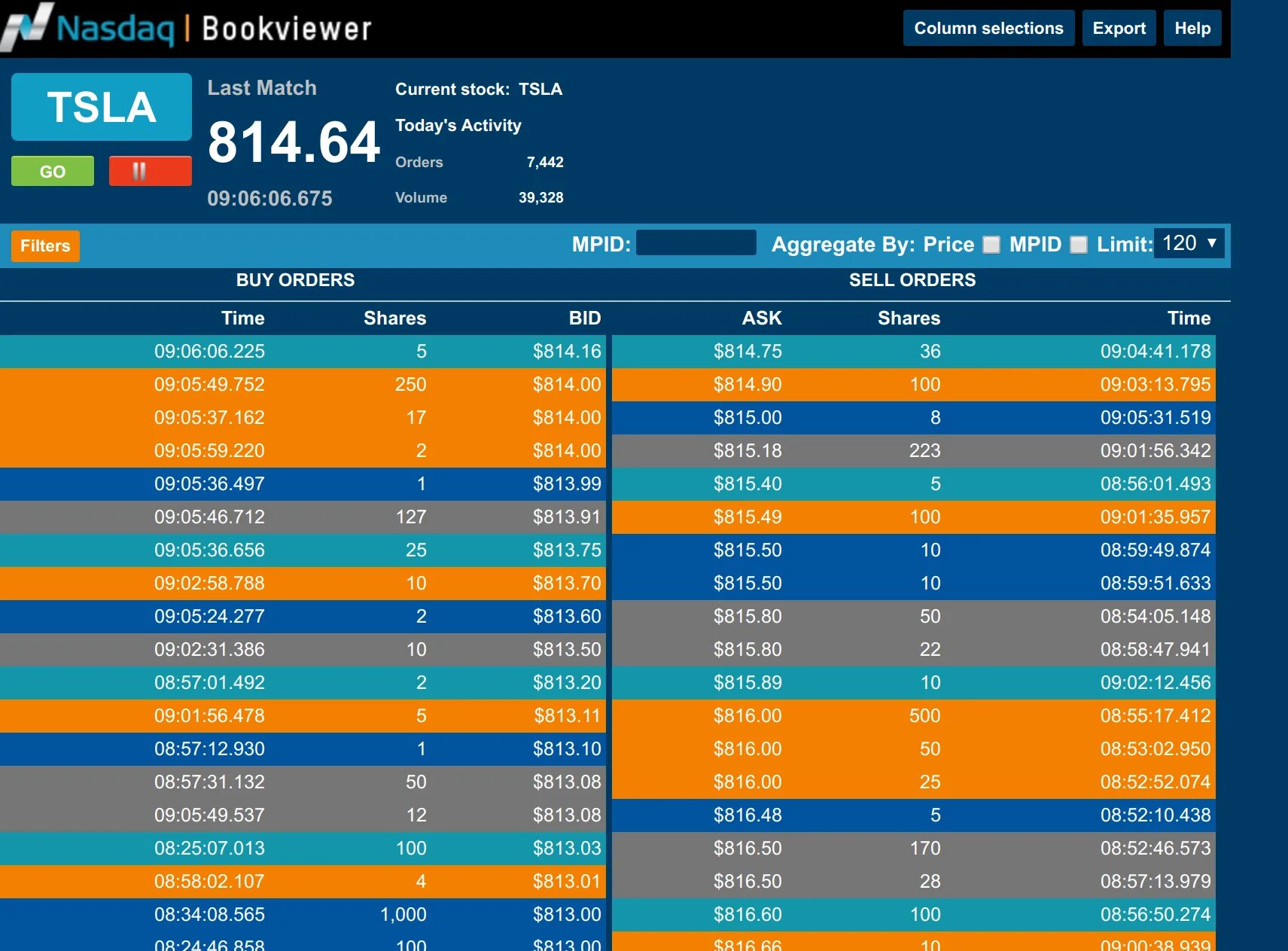Select the $813.60 bid cell
This screenshot has height=951, width=1288.
567,616
